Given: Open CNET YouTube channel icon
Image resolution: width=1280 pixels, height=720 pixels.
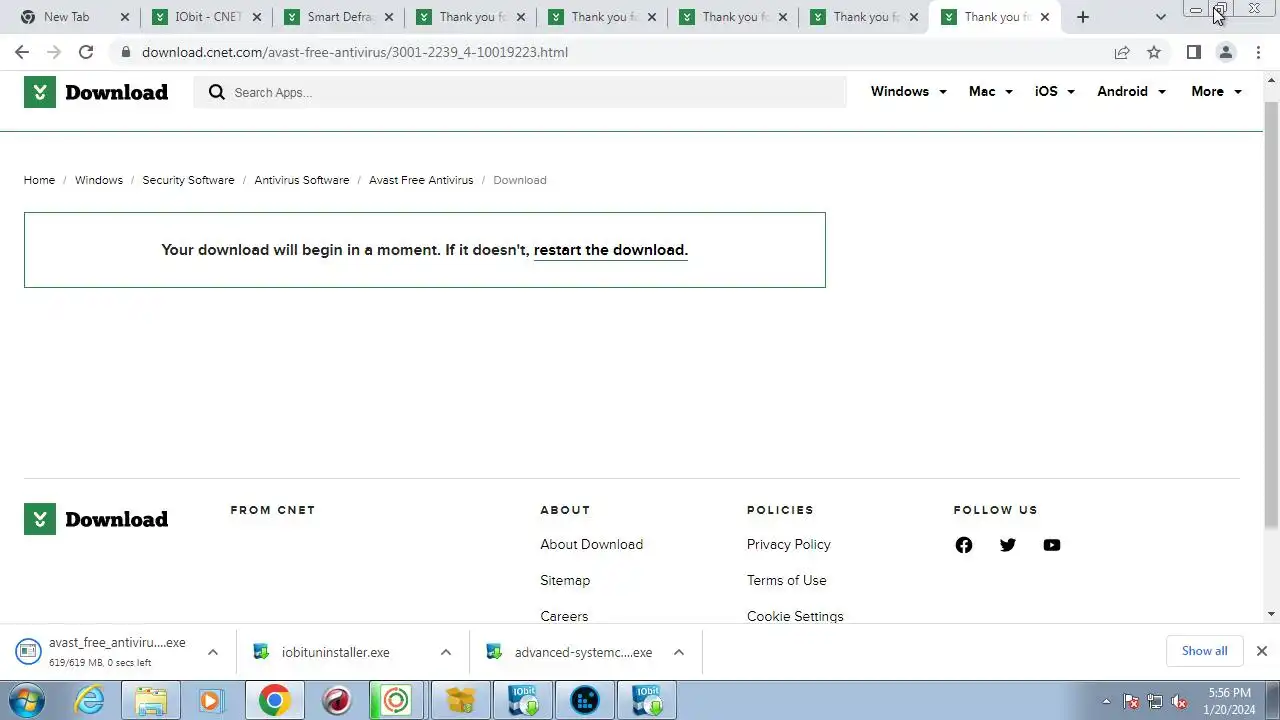Looking at the screenshot, I should [x=1052, y=545].
